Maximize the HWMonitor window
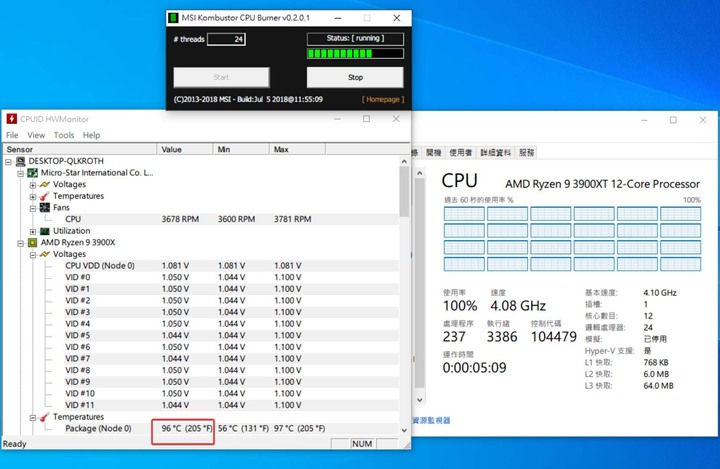Viewport: 720px width, 469px height. [x=366, y=119]
